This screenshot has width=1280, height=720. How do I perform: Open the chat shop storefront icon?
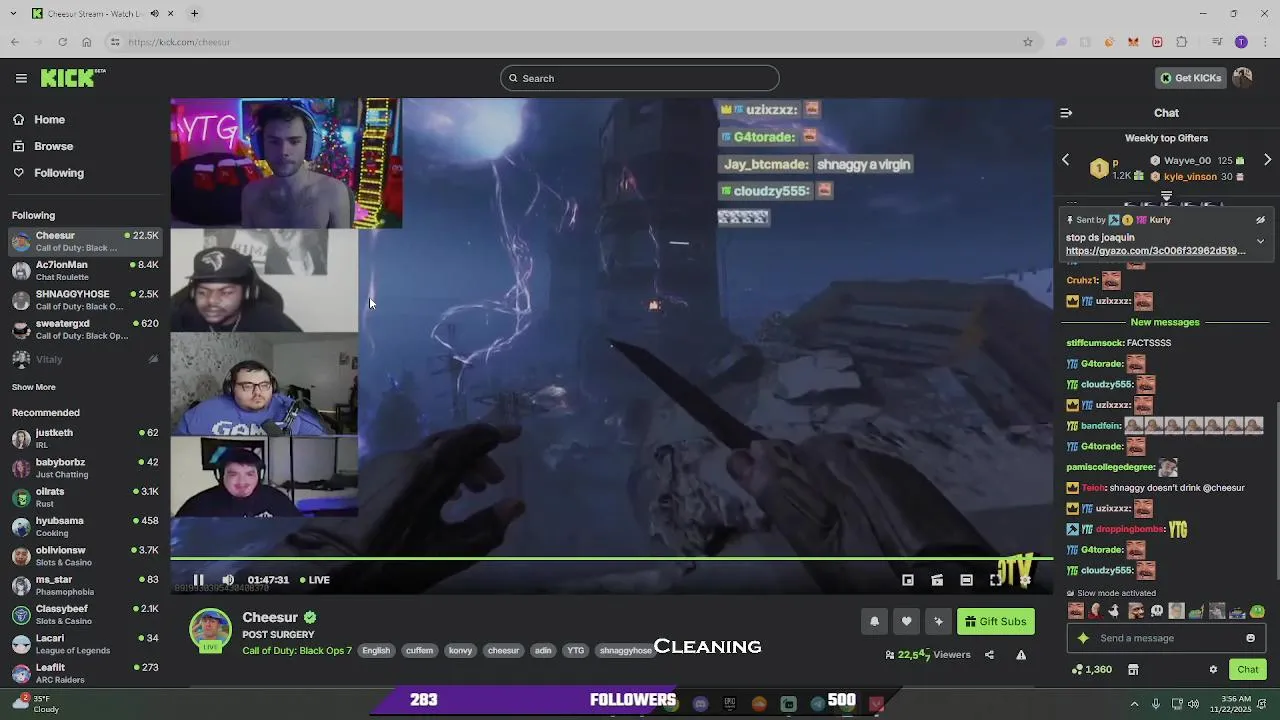1133,670
